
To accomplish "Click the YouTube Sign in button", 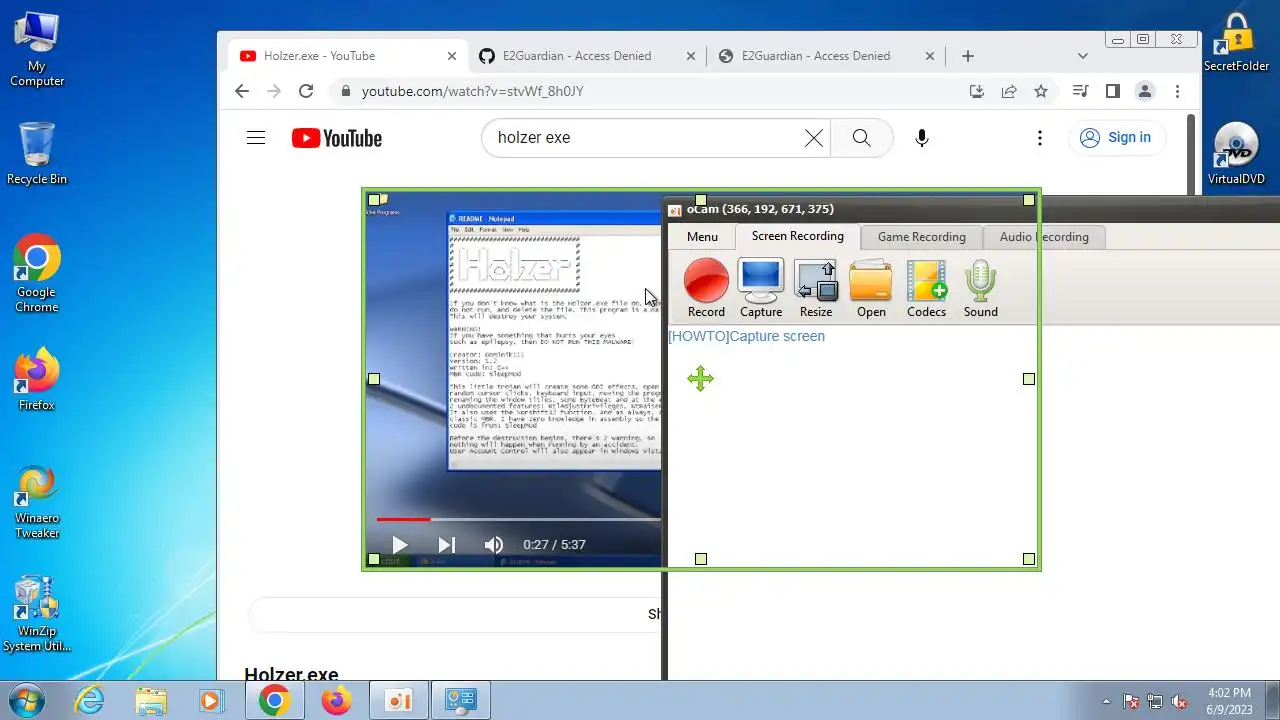I will click(1116, 138).
